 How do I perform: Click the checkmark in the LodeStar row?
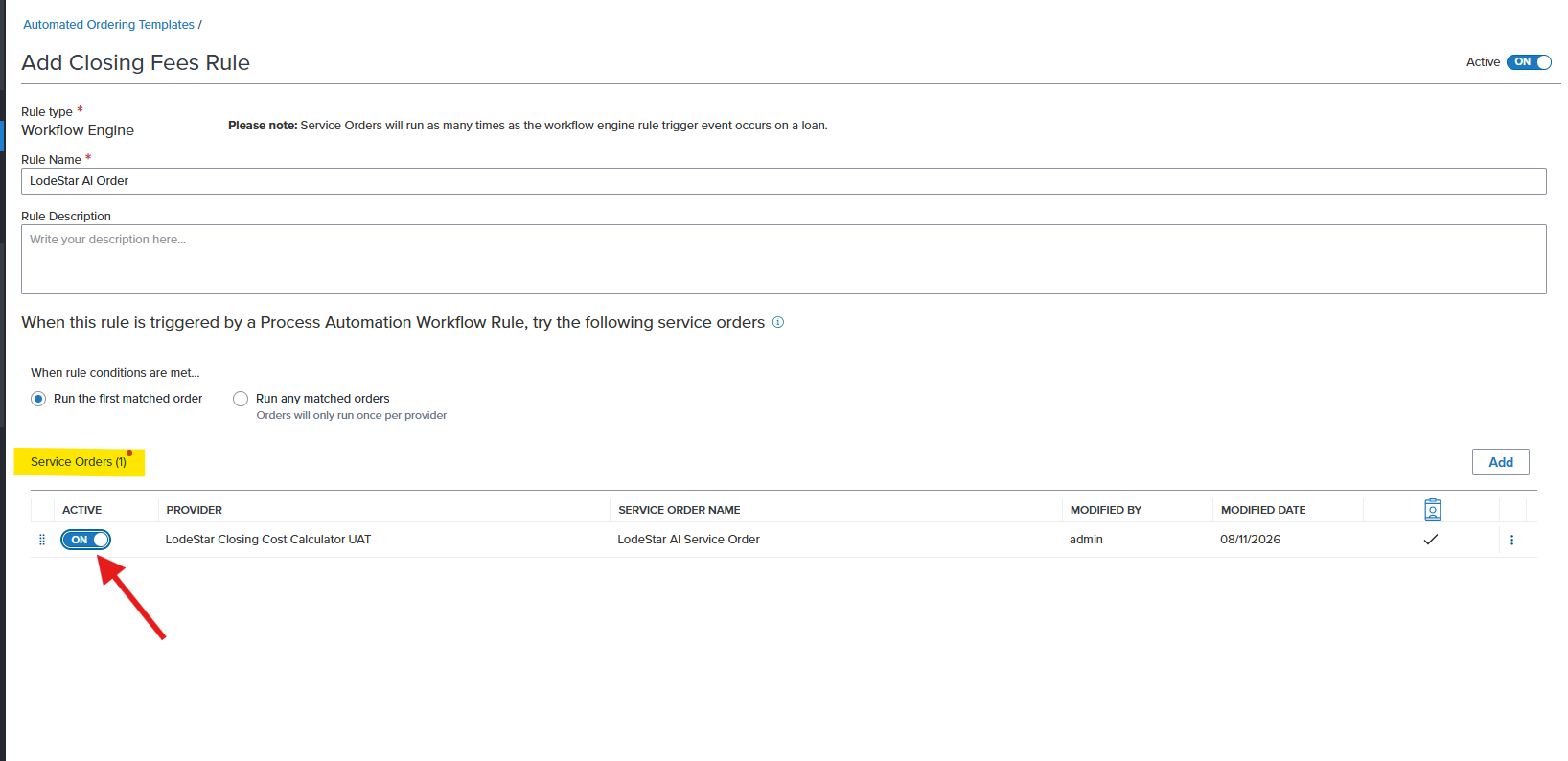1431,540
